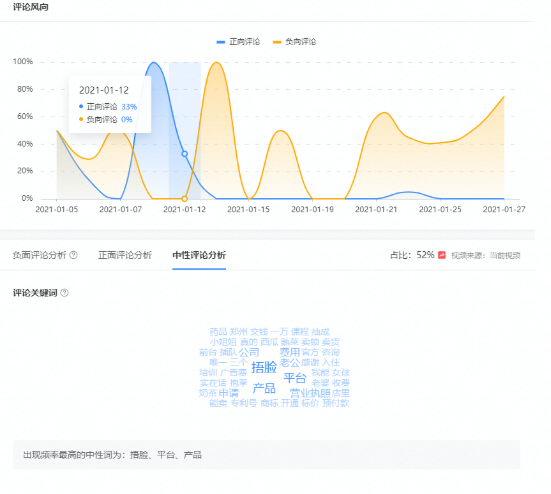551x494 pixels.
Task: Open 负面评论分析 tab
Action: tap(39, 255)
